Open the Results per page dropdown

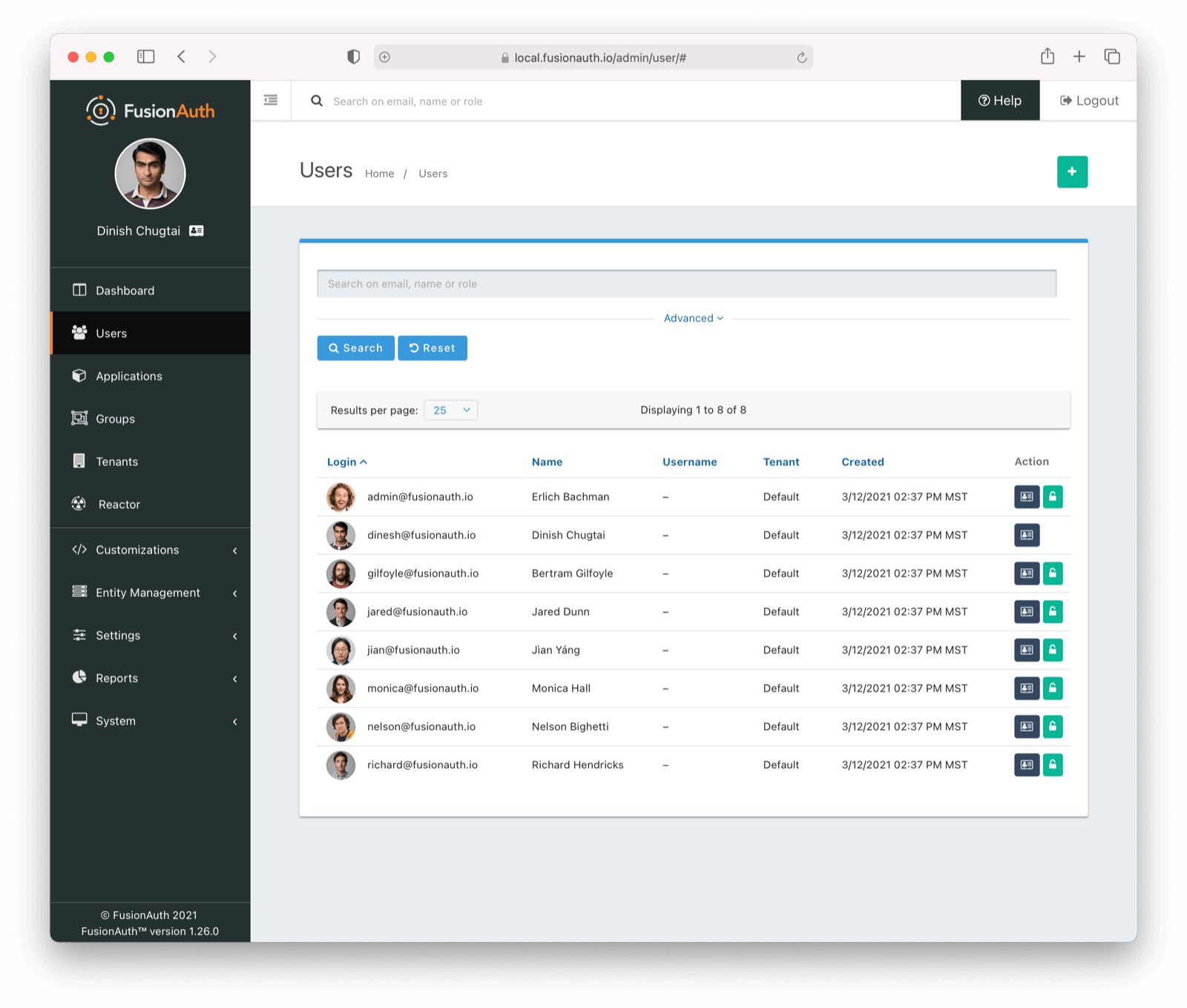pyautogui.click(x=450, y=410)
